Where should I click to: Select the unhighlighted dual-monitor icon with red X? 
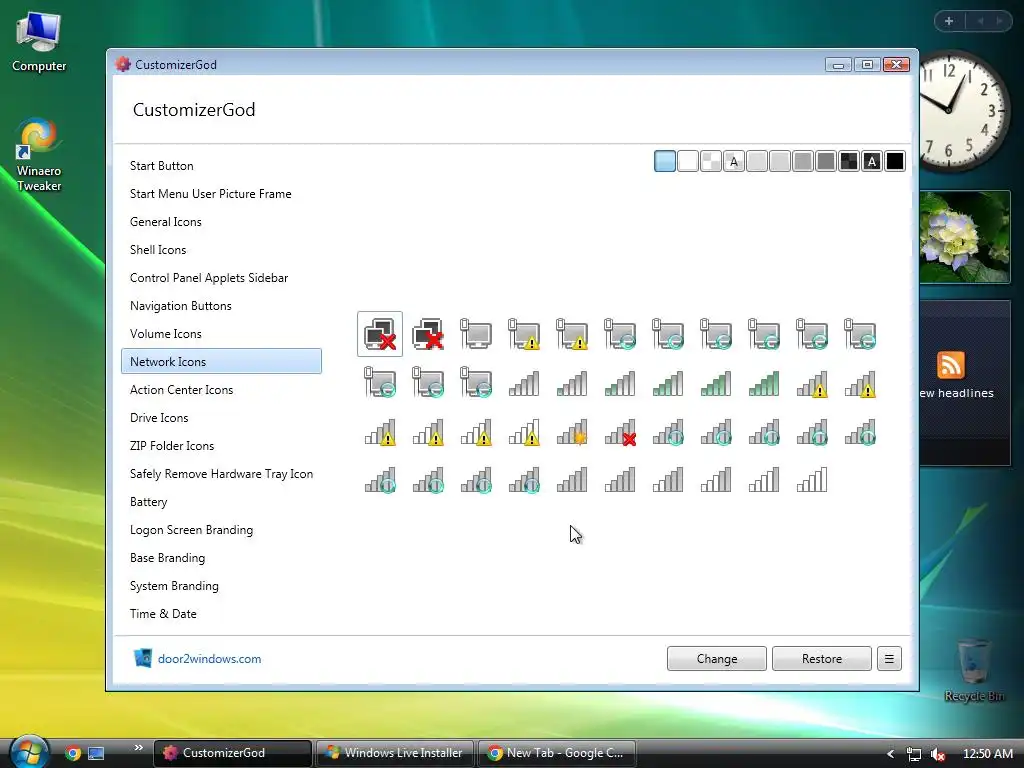point(428,334)
